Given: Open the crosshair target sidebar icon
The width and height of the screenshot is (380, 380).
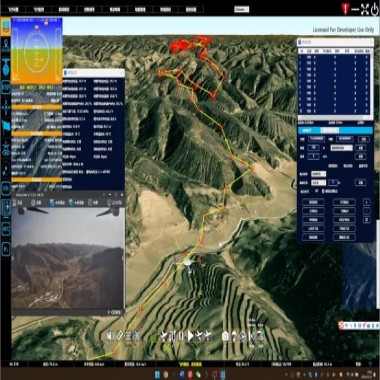Looking at the screenshot, I should pyautogui.click(x=6, y=108).
